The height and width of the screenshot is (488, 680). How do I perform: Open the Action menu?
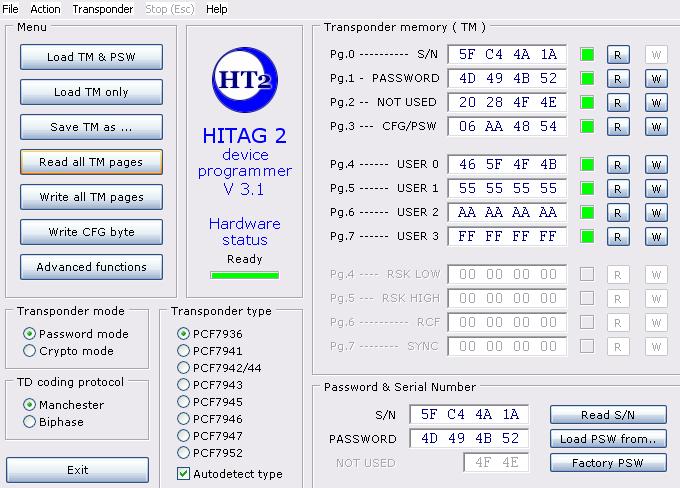pos(45,9)
